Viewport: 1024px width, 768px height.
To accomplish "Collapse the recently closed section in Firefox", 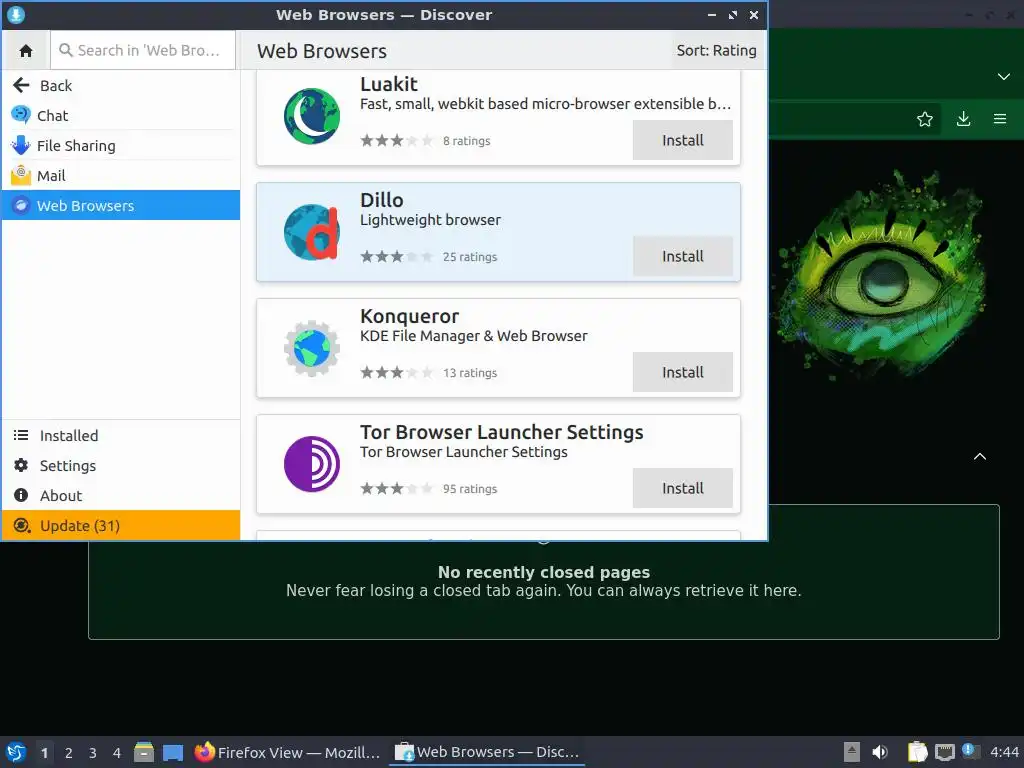I will 980,456.
